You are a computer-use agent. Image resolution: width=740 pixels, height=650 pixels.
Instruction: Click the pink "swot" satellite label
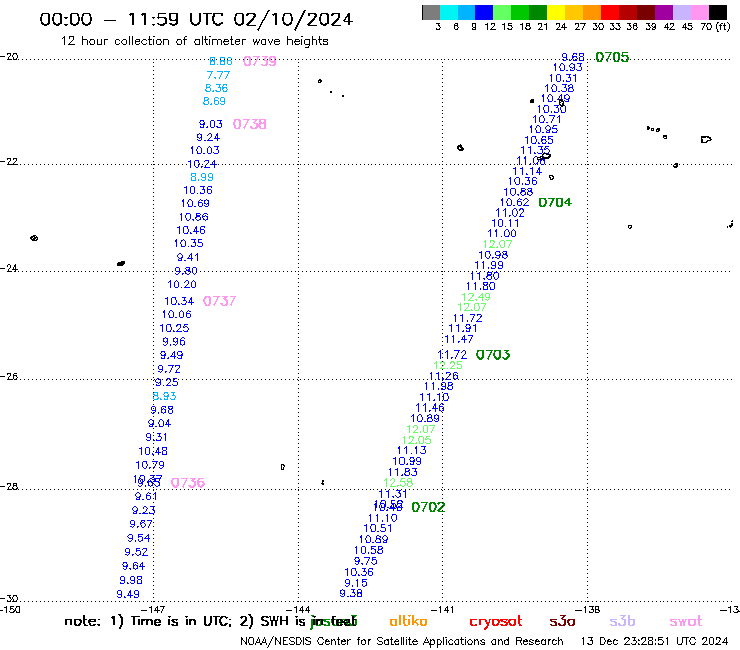pyautogui.click(x=686, y=622)
